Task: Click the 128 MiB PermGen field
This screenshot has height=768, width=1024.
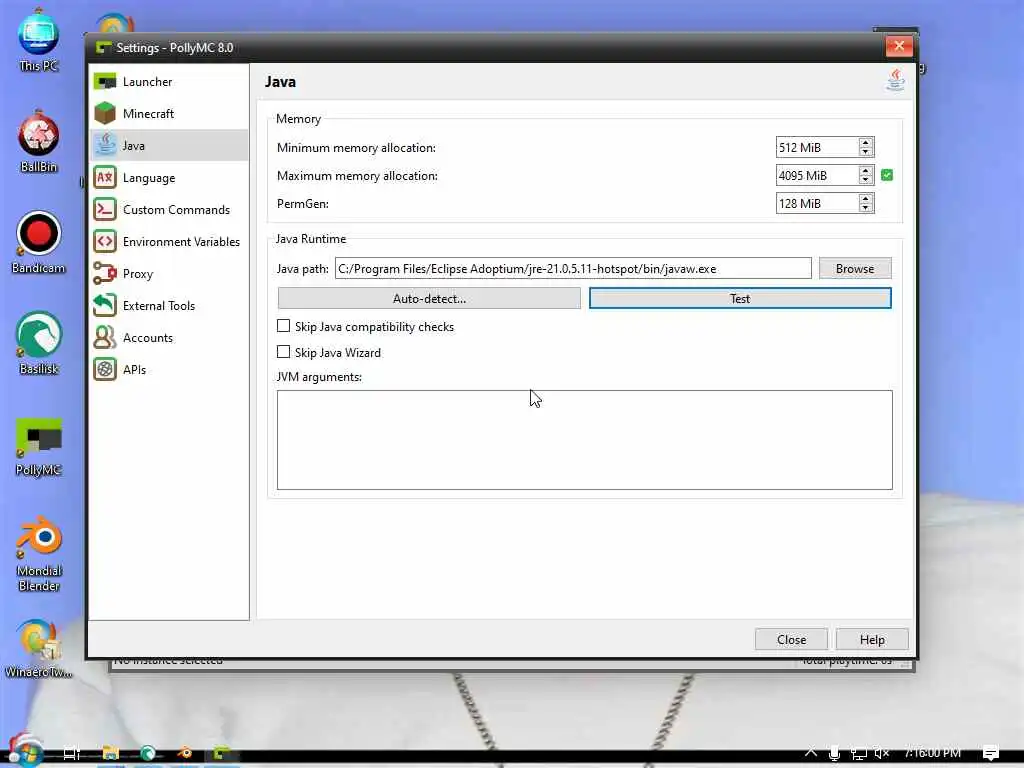Action: [x=817, y=204]
